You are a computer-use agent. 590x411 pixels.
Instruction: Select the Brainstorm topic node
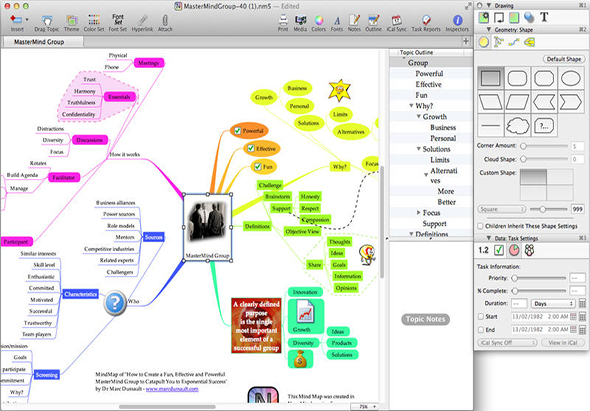pyautogui.click(x=278, y=196)
